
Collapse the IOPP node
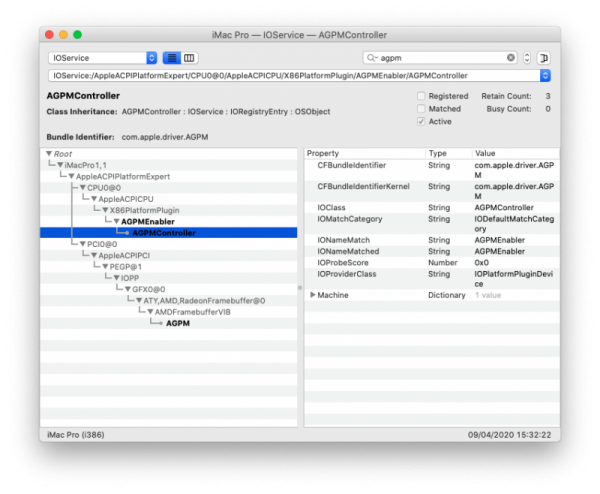tap(117, 278)
